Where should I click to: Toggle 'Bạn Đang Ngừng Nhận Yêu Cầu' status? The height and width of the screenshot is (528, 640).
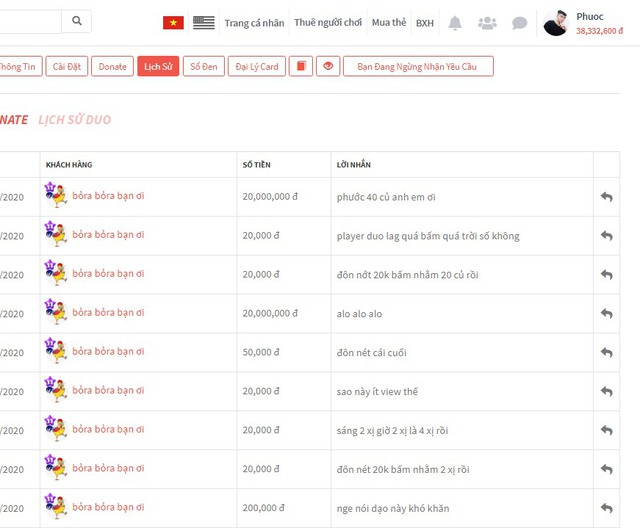pyautogui.click(x=418, y=67)
